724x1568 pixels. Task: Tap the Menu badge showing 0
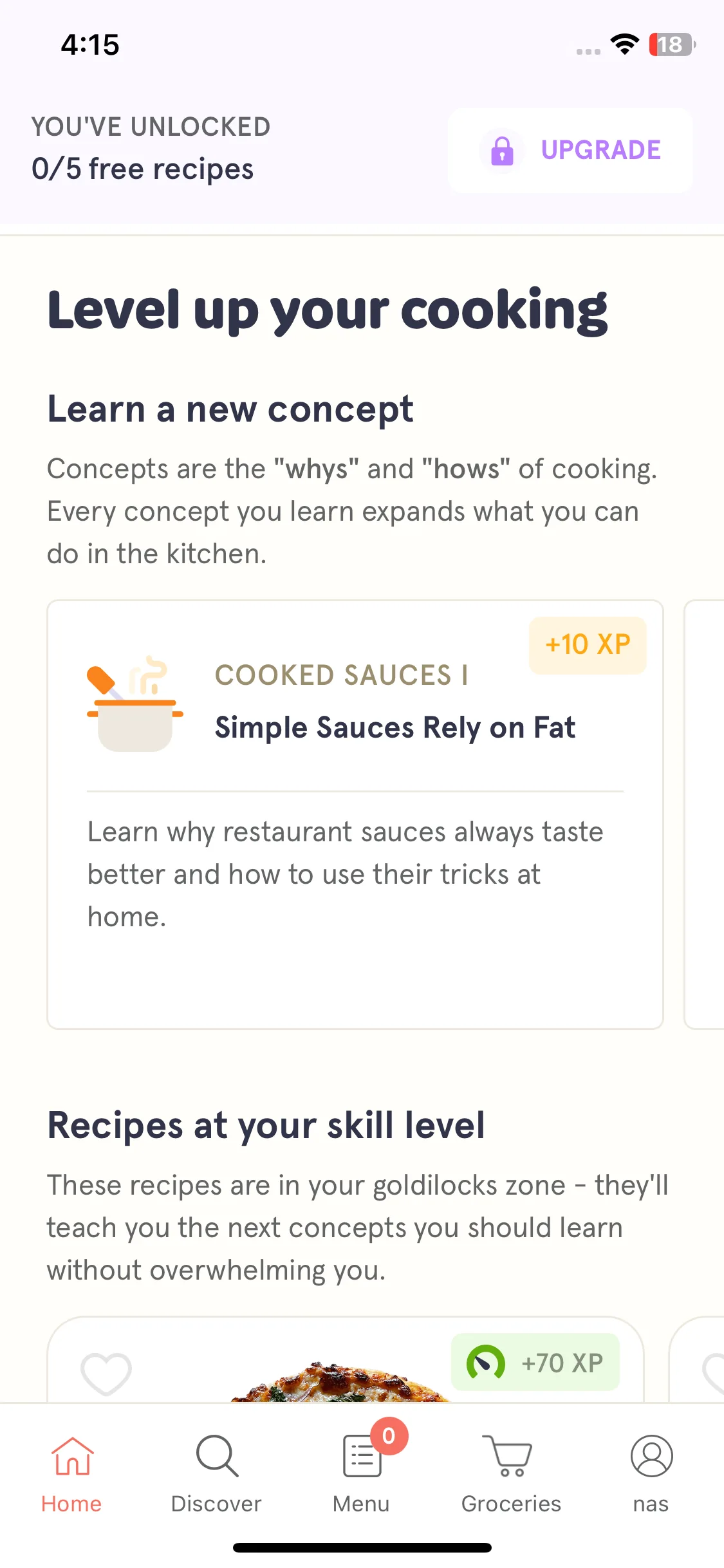[389, 1436]
